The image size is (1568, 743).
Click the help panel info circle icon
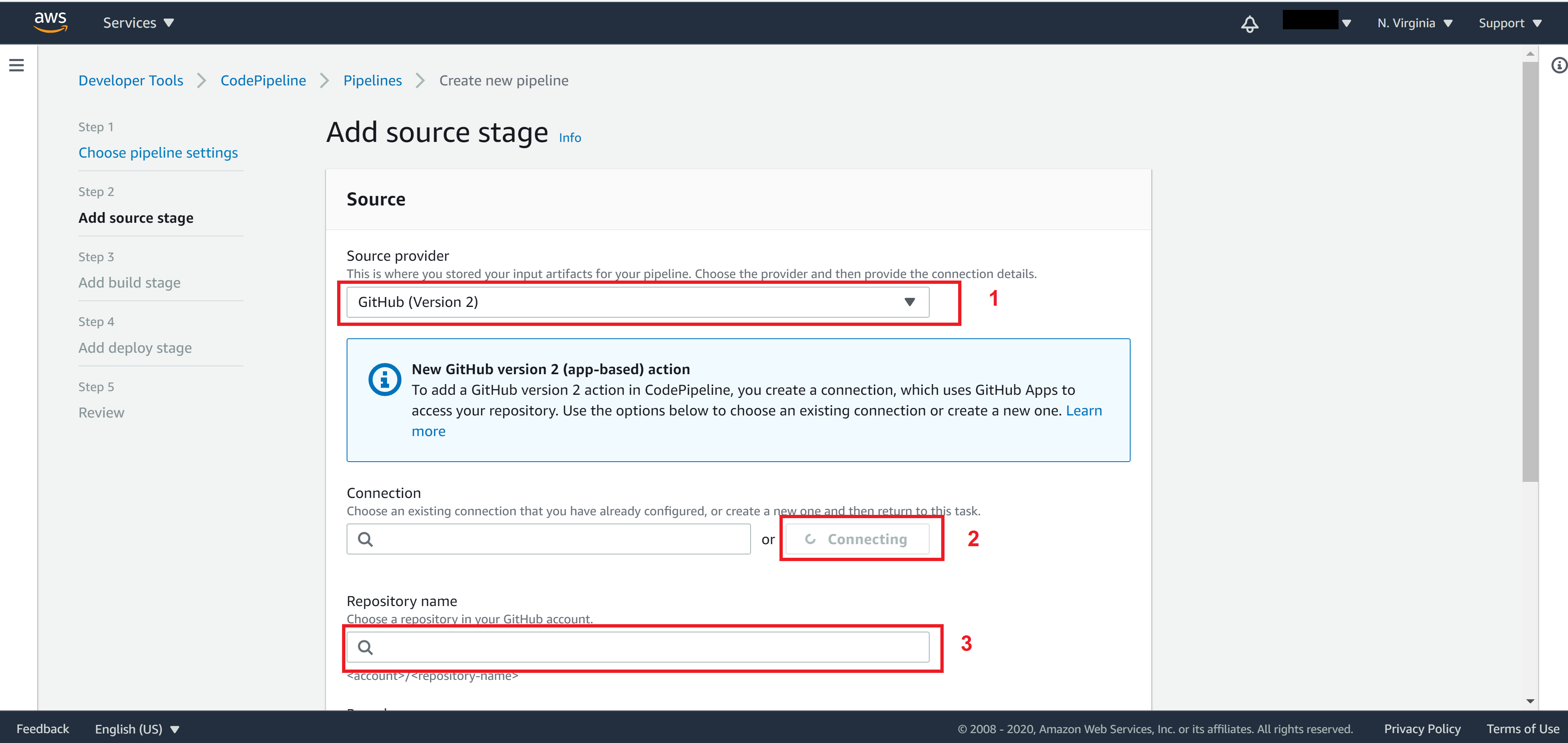[1559, 65]
